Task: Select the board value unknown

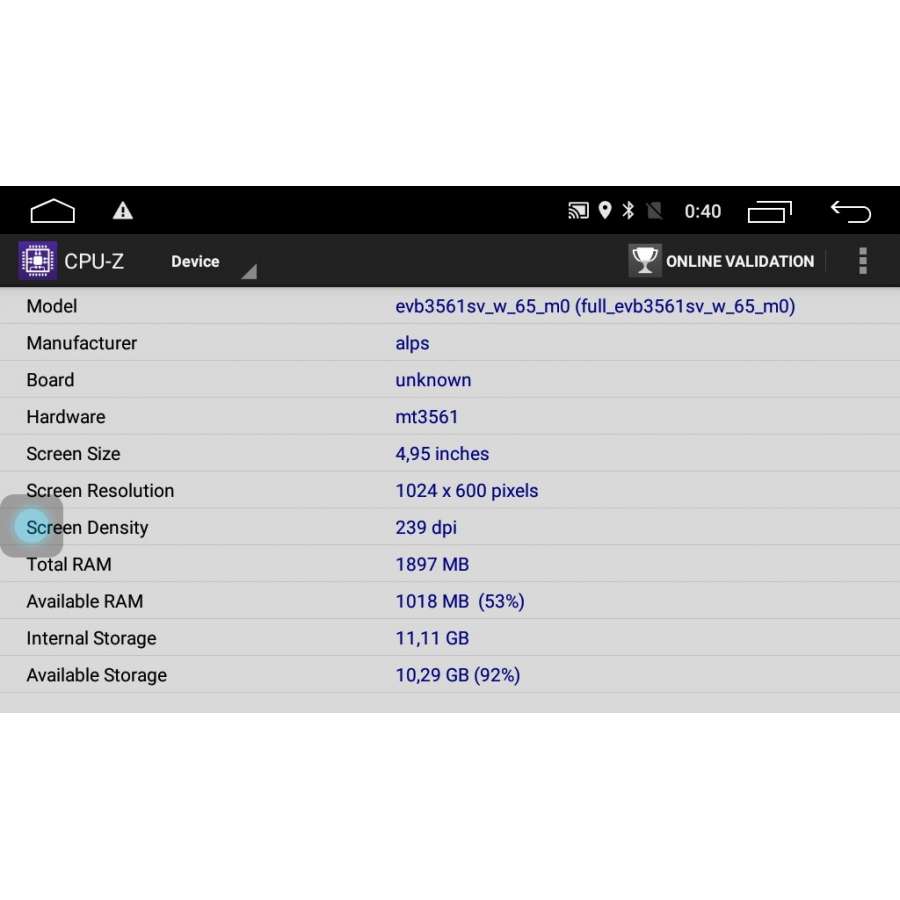Action: 433,380
